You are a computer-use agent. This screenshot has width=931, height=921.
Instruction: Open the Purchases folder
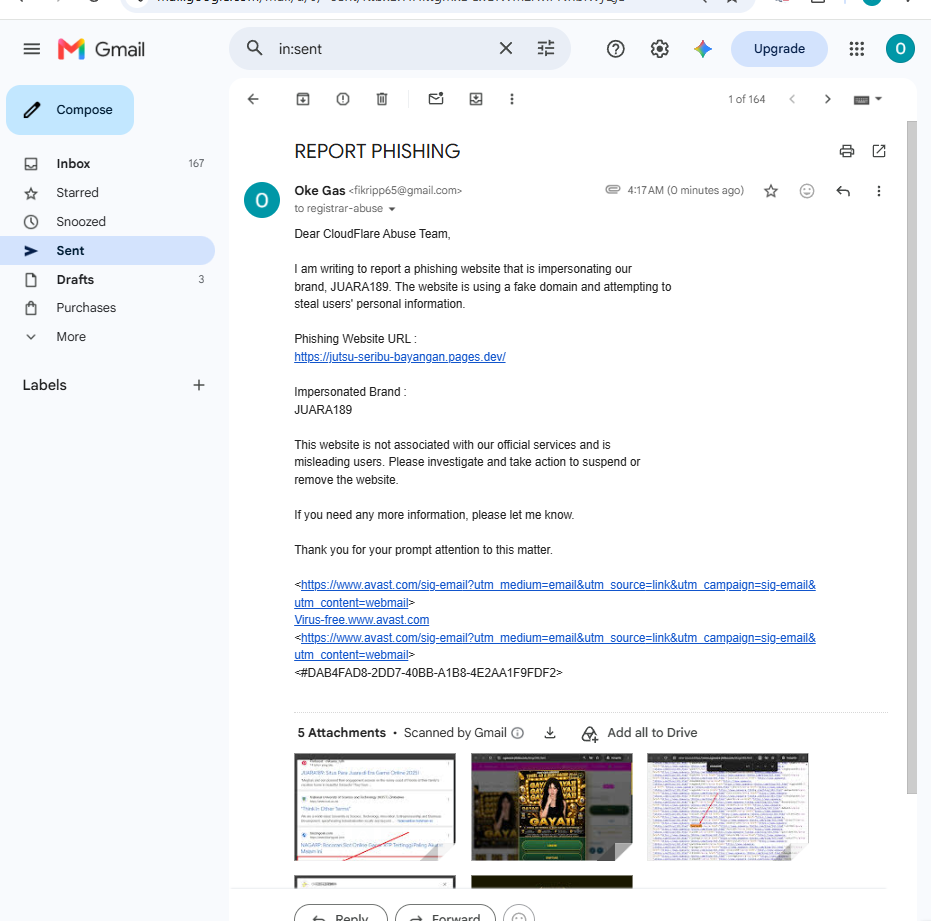[107, 308]
